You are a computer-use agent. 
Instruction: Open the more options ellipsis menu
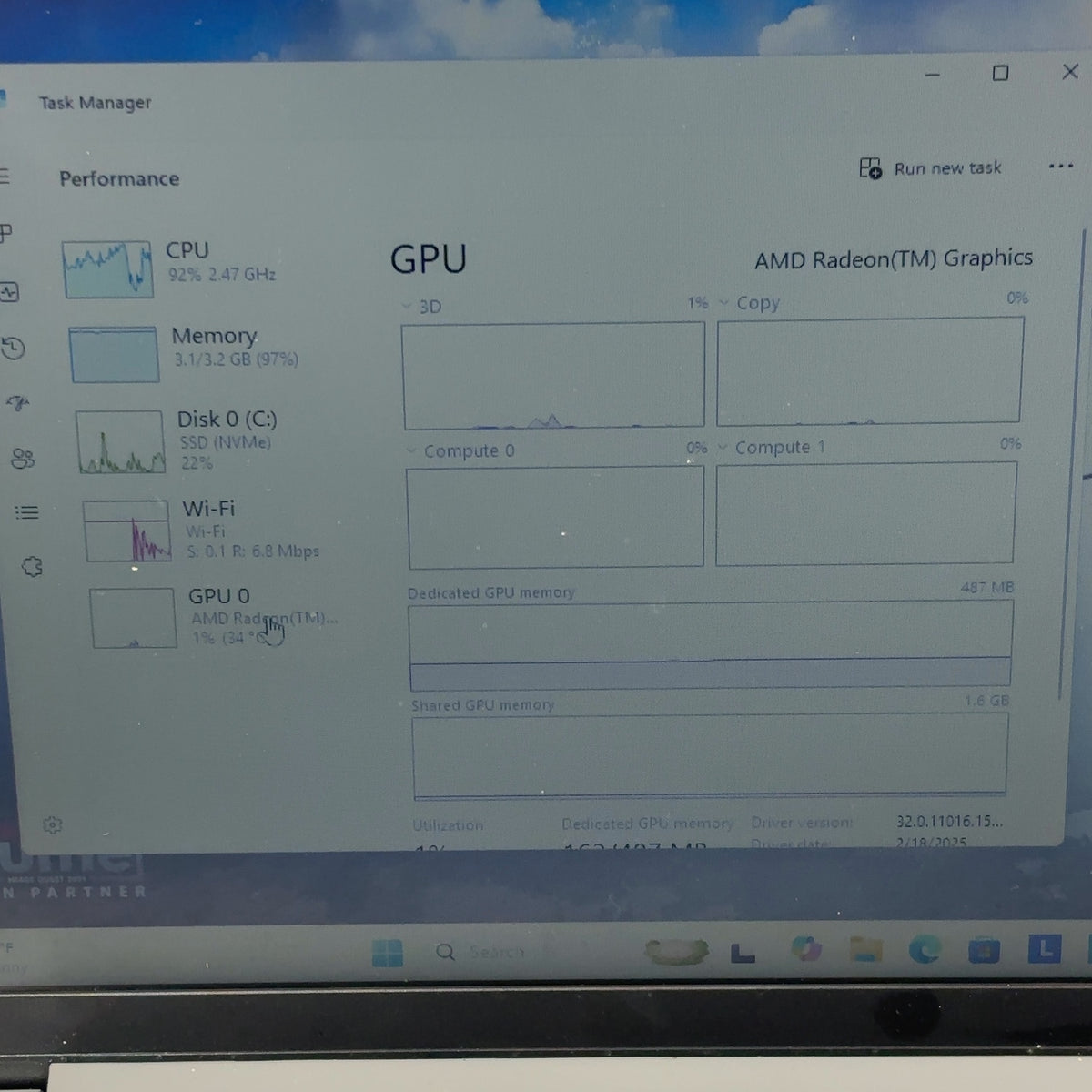[x=1060, y=167]
